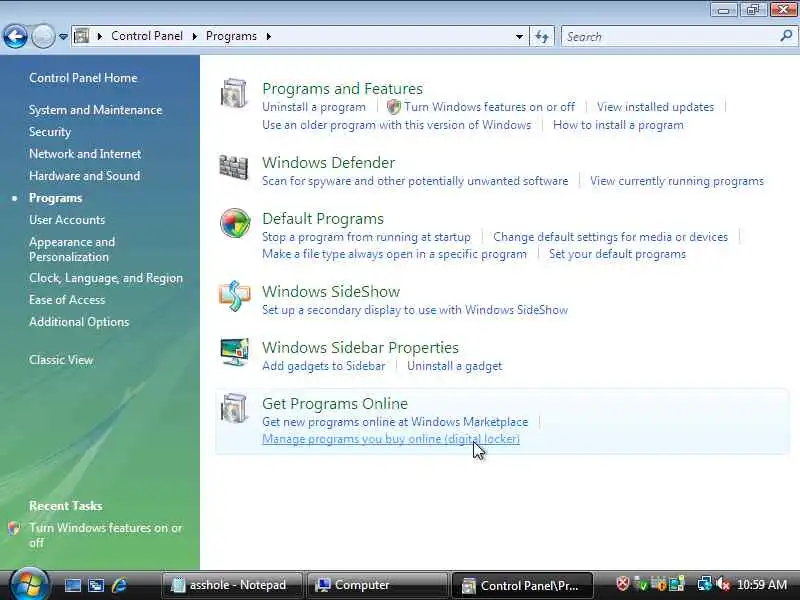Click View currently running programs
800x600 pixels.
pyautogui.click(x=677, y=181)
